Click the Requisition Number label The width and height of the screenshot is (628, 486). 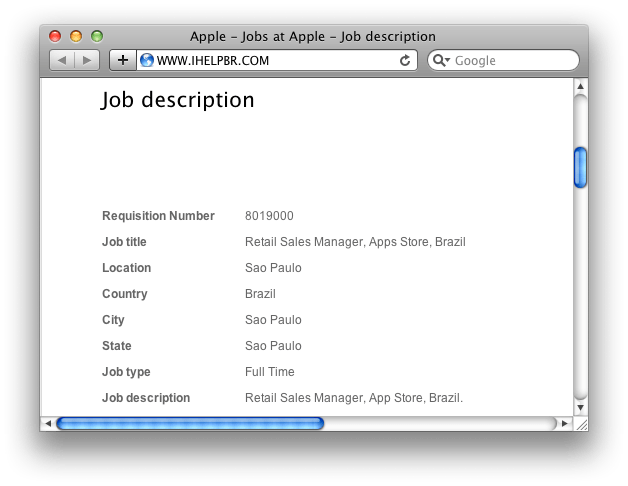(158, 216)
